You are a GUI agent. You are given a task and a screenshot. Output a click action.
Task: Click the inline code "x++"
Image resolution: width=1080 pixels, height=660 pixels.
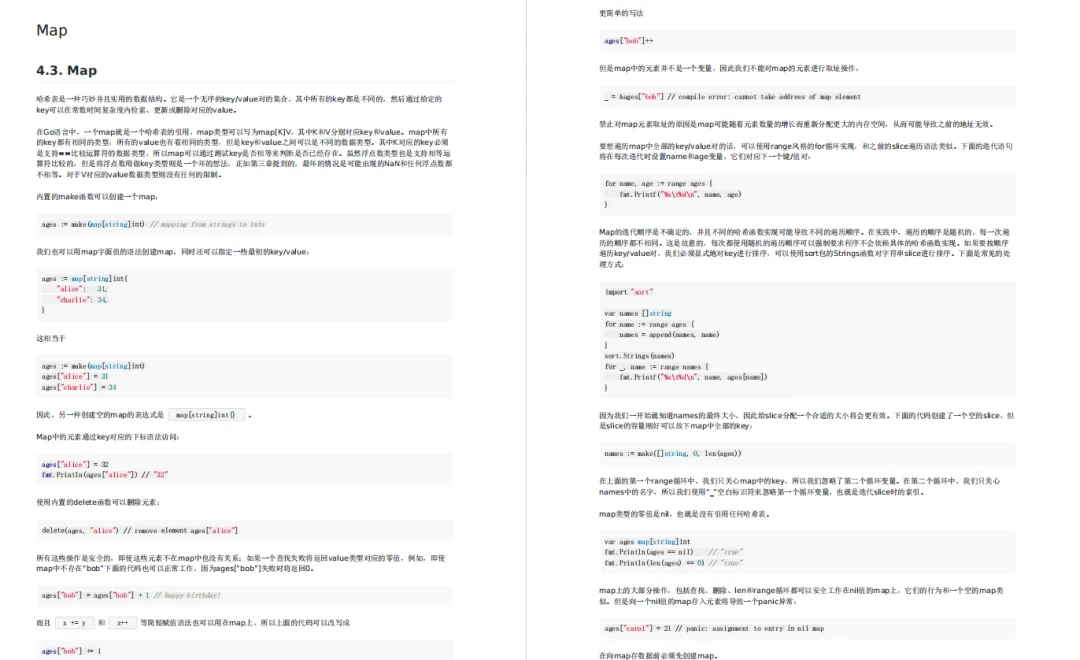click(x=123, y=623)
